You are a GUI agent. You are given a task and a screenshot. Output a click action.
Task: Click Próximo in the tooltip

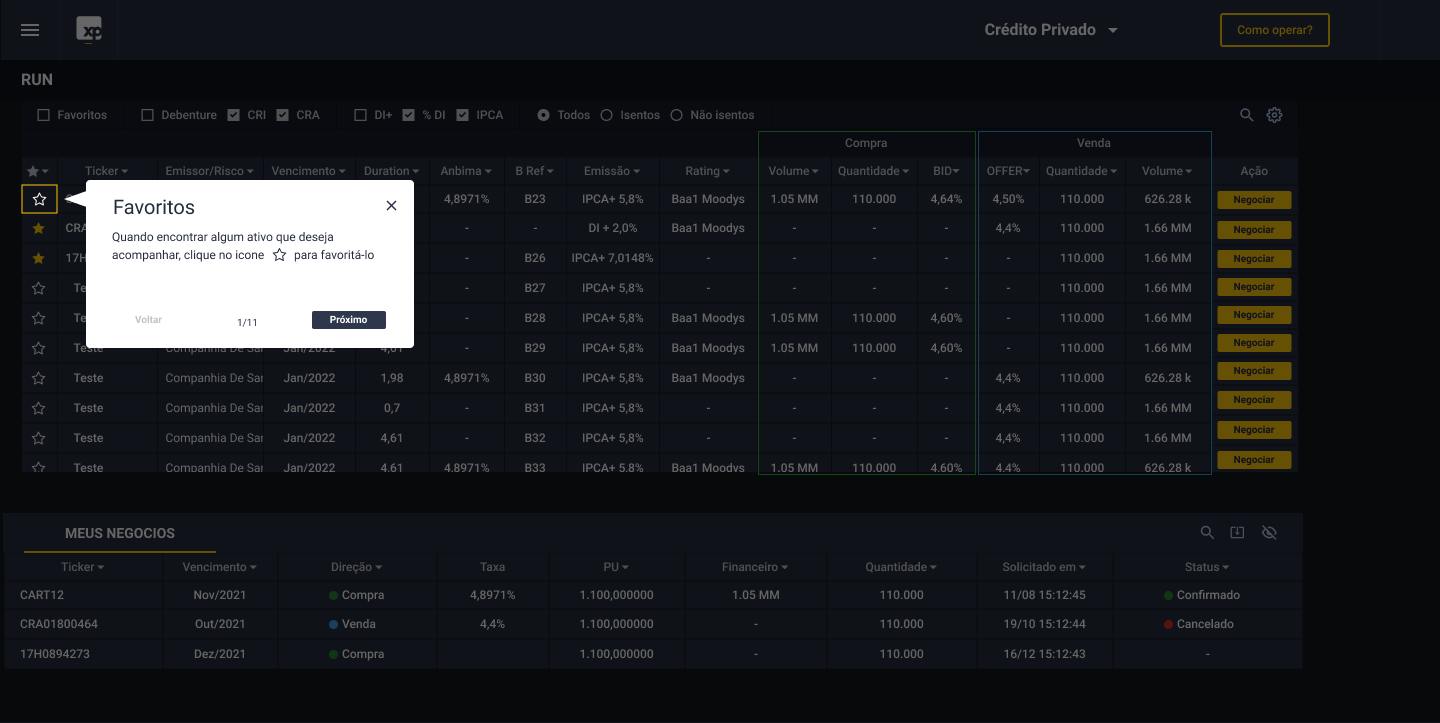point(348,320)
